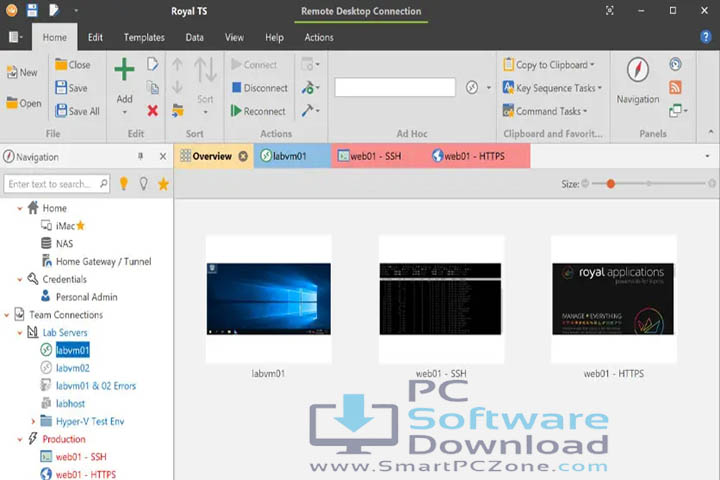Switch to the Templates ribbon tab
Image resolution: width=720 pixels, height=480 pixels.
click(x=144, y=37)
